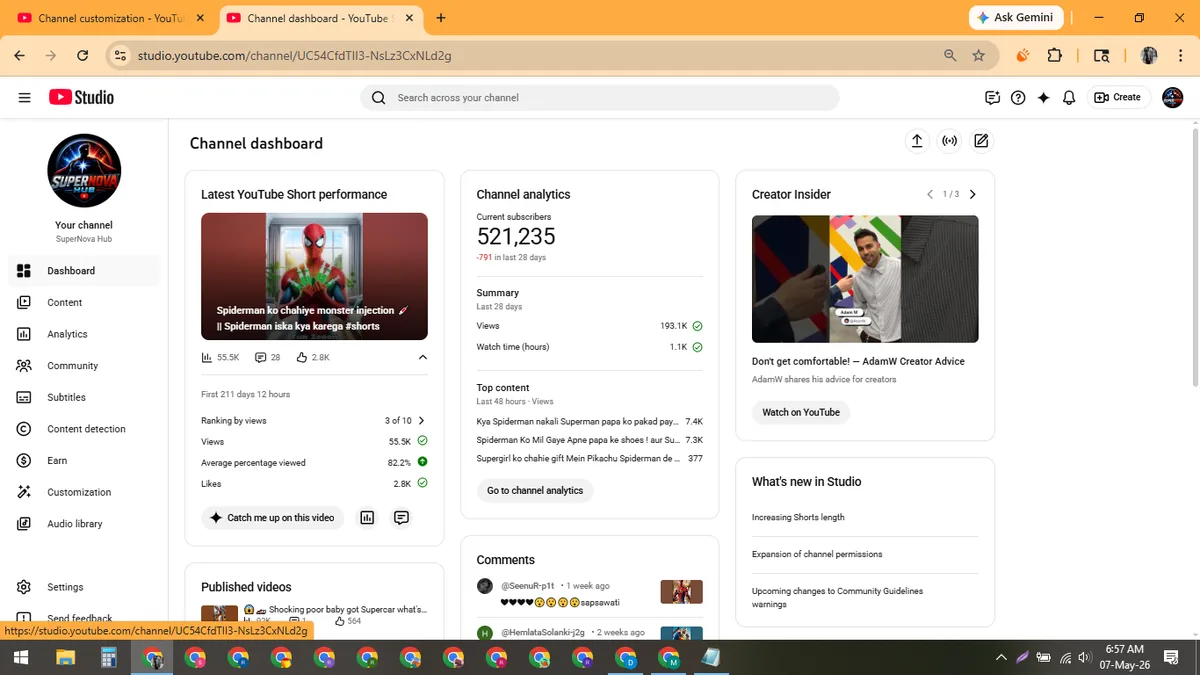The width and height of the screenshot is (1200, 675).
Task: Open Analytics from the sidebar
Action: tap(84, 334)
